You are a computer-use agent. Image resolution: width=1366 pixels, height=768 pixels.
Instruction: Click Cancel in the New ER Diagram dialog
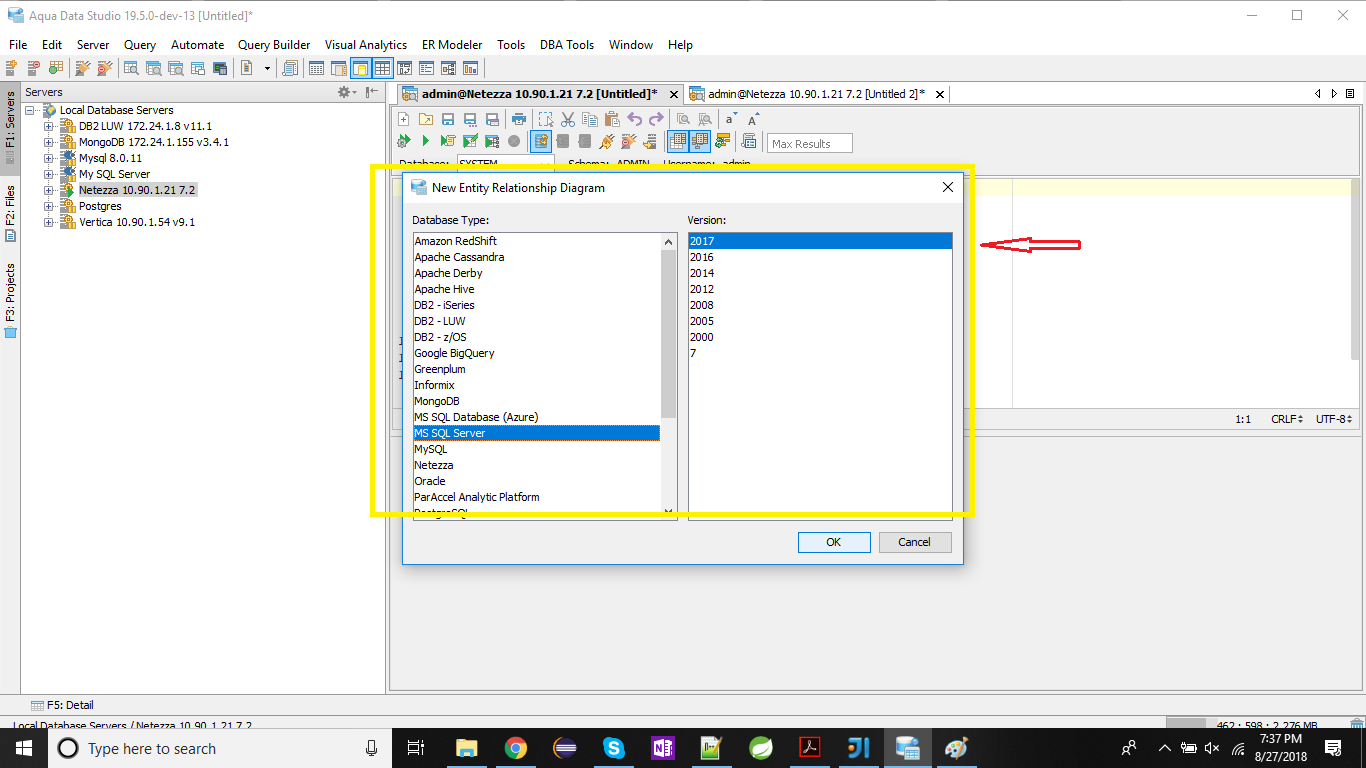(x=914, y=542)
